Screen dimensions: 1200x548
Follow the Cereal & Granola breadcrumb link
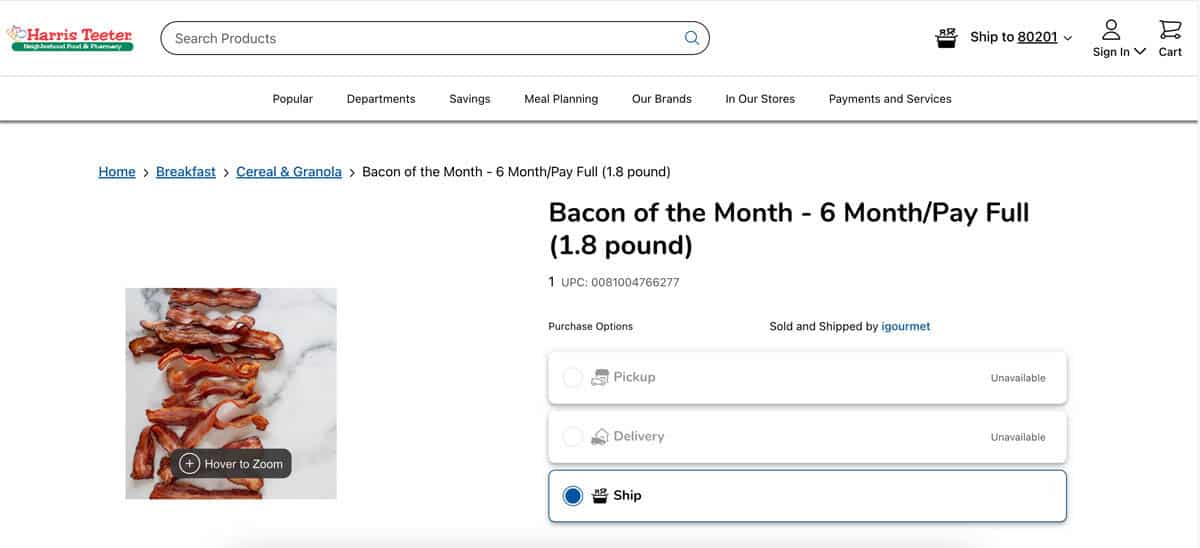tap(289, 172)
